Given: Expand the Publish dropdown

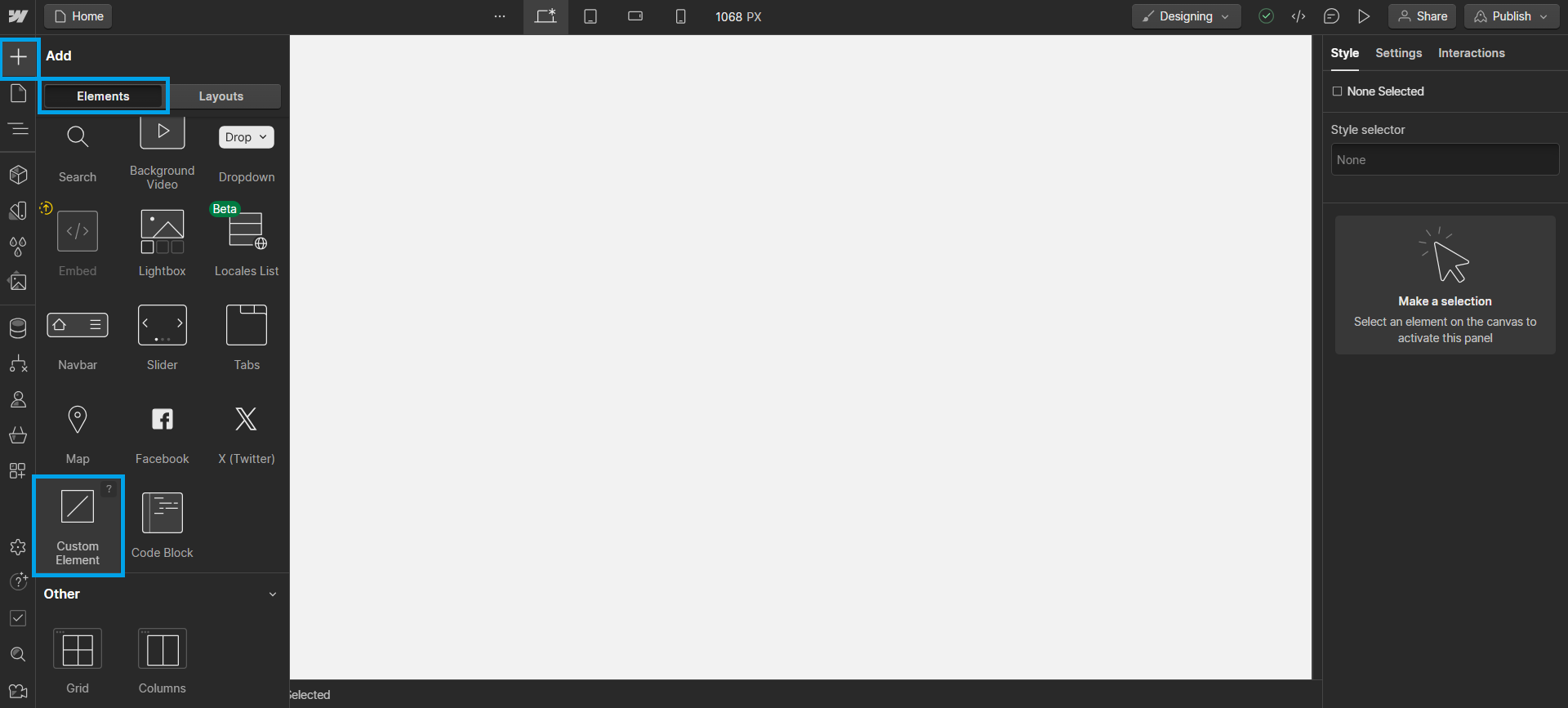Looking at the screenshot, I should (1512, 16).
